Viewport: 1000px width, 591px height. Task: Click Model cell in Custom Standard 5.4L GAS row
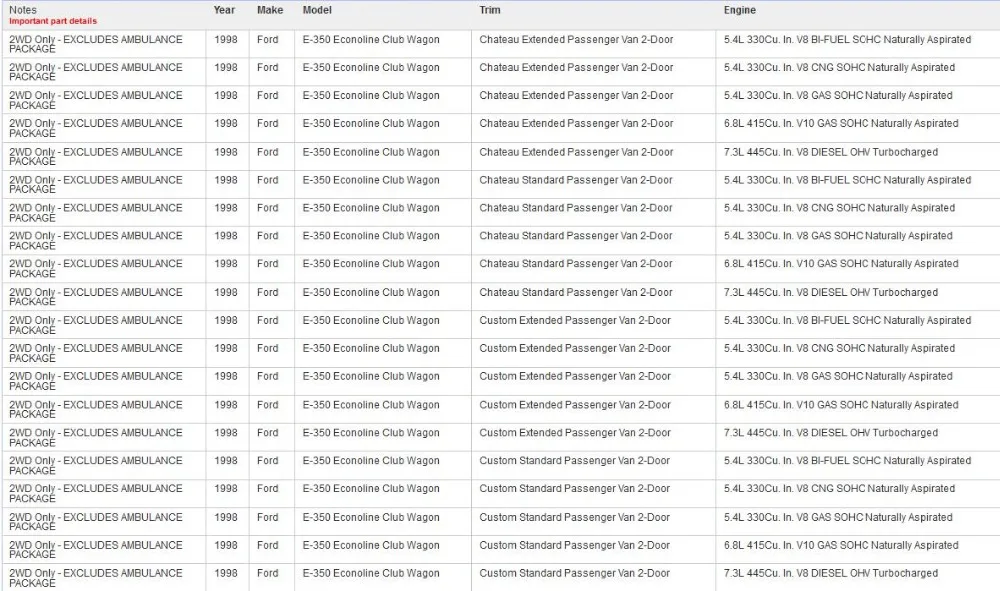[371, 518]
